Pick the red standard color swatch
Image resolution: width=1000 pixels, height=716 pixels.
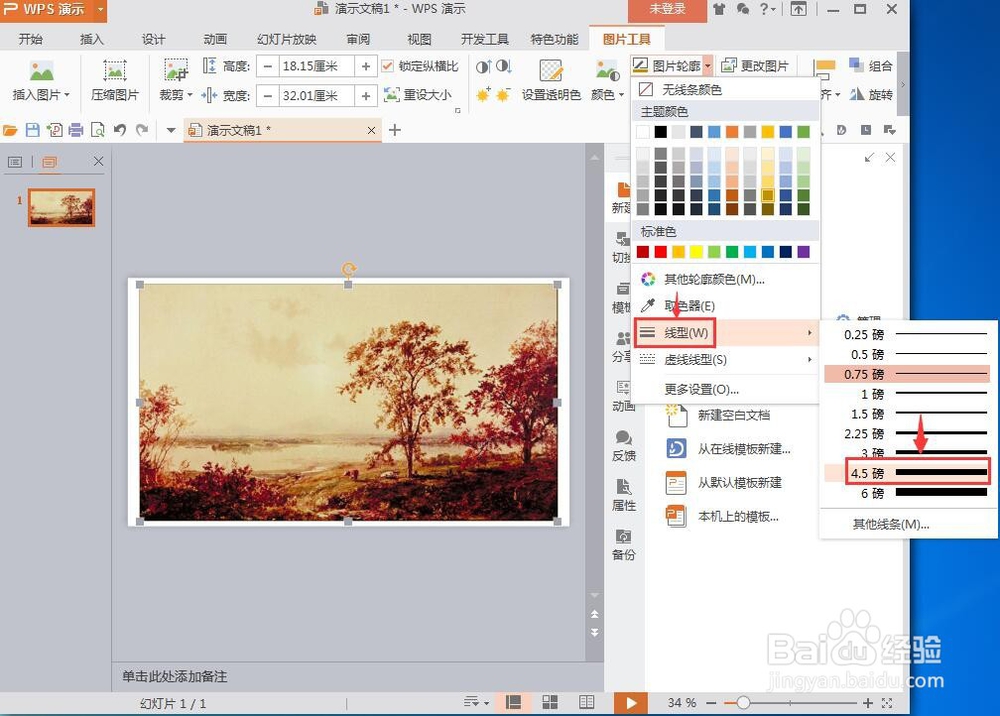661,252
